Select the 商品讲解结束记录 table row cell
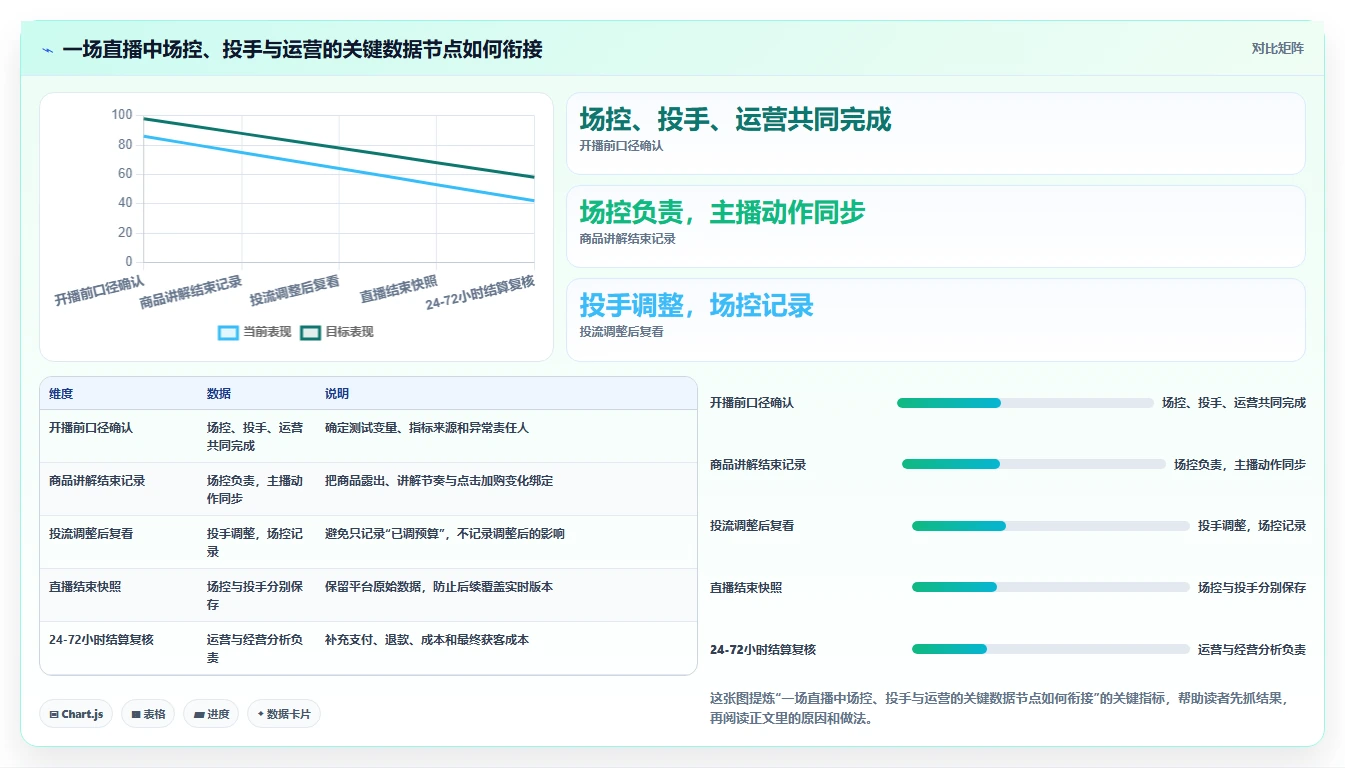 pyautogui.click(x=97, y=481)
